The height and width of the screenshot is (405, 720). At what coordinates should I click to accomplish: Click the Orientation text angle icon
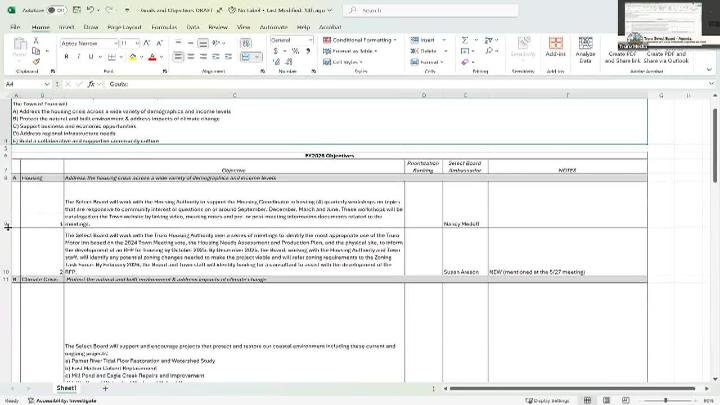pos(216,43)
